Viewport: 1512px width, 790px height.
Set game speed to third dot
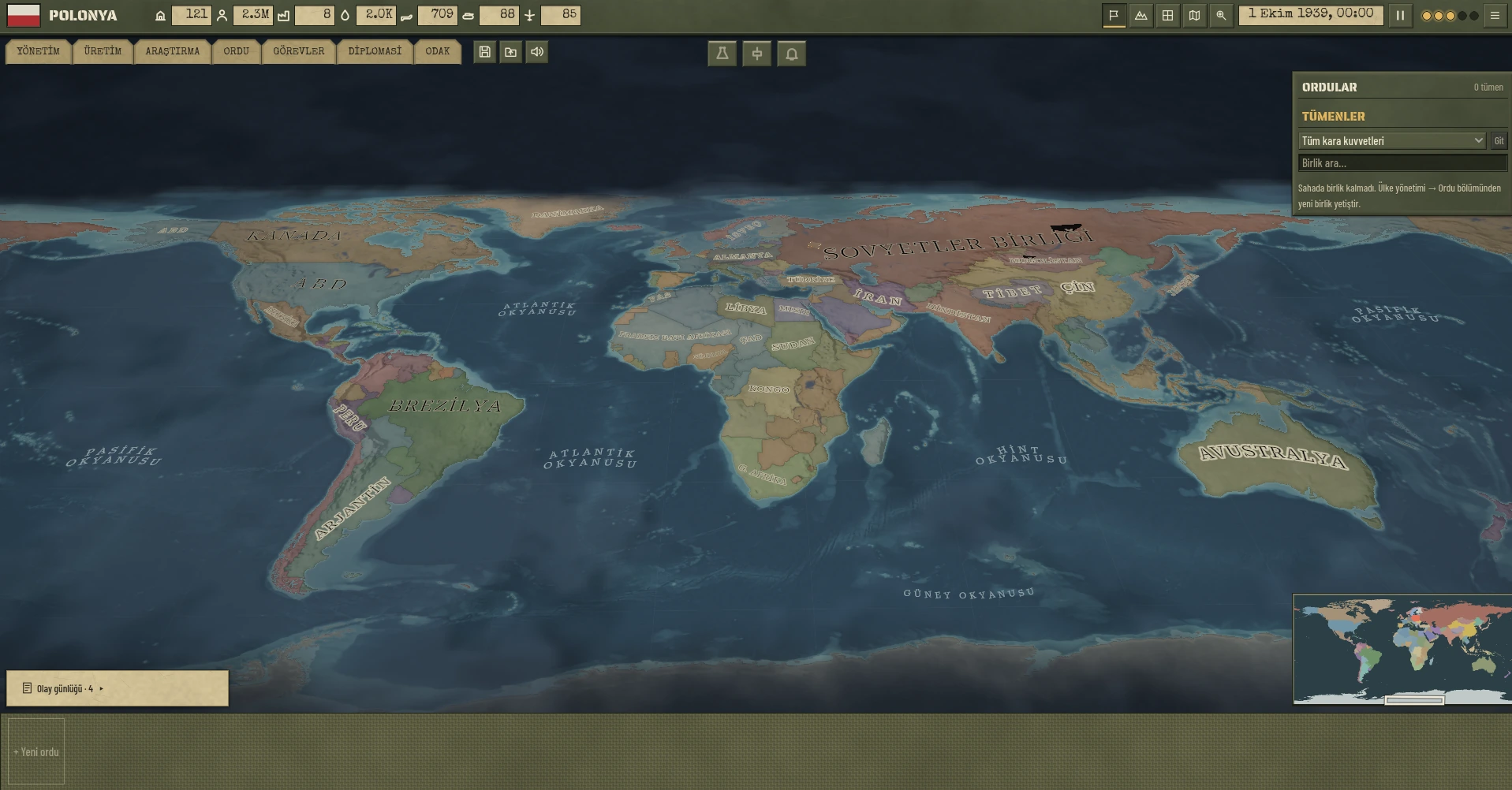(1450, 16)
